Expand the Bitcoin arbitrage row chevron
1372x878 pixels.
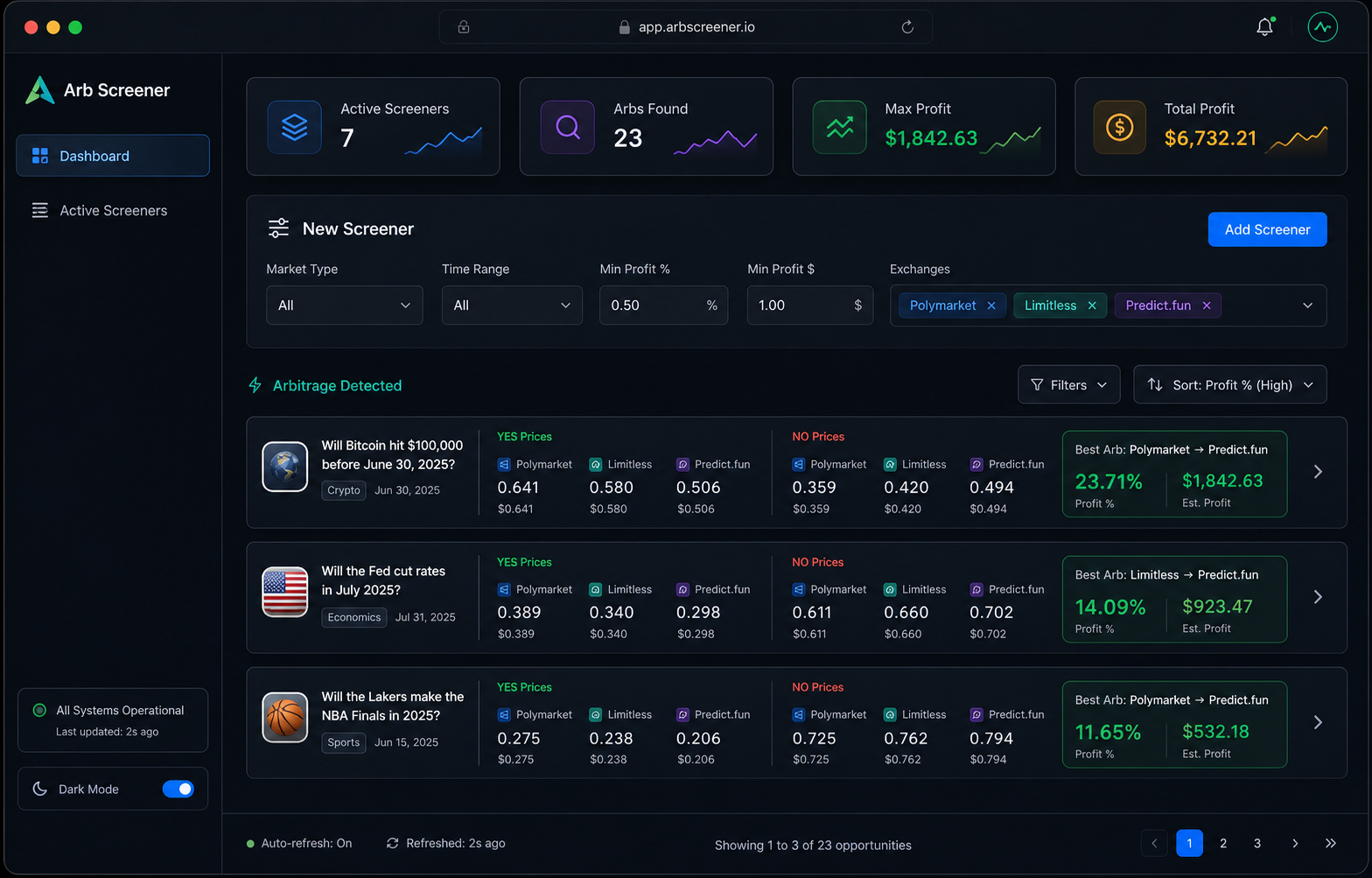[1318, 472]
